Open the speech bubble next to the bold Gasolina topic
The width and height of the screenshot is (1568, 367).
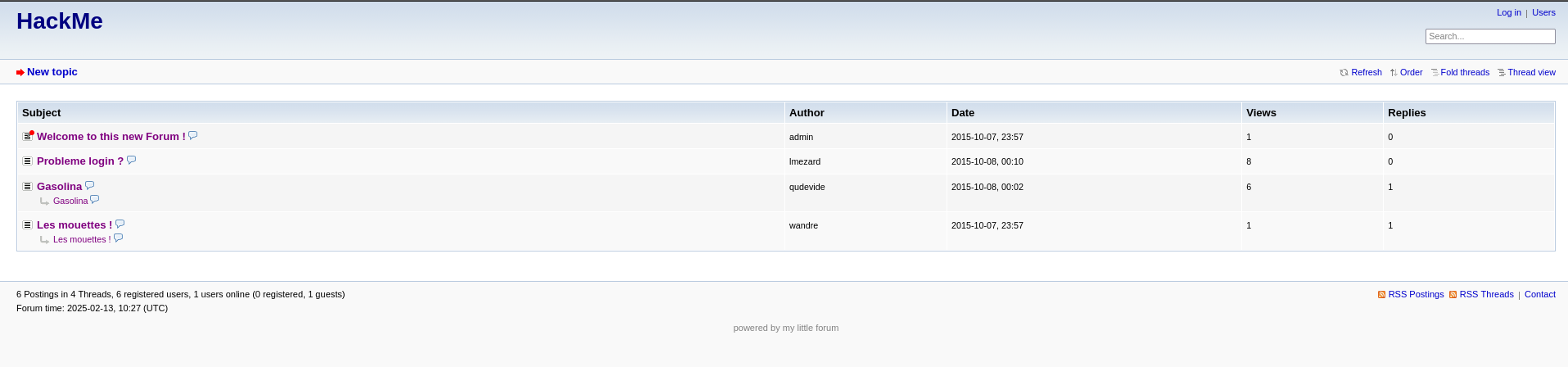click(90, 185)
